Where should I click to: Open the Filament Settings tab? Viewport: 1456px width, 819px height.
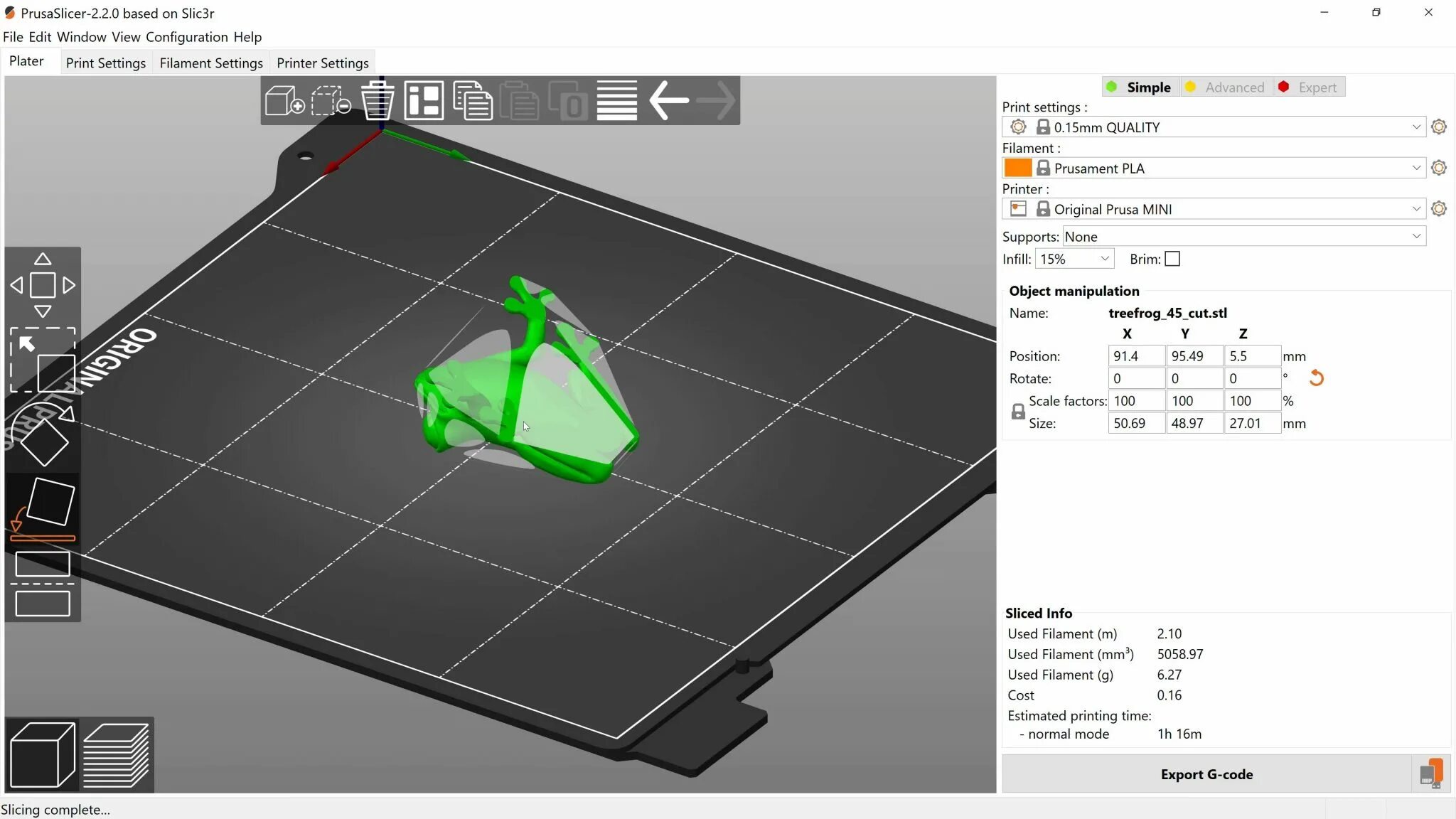(x=210, y=63)
